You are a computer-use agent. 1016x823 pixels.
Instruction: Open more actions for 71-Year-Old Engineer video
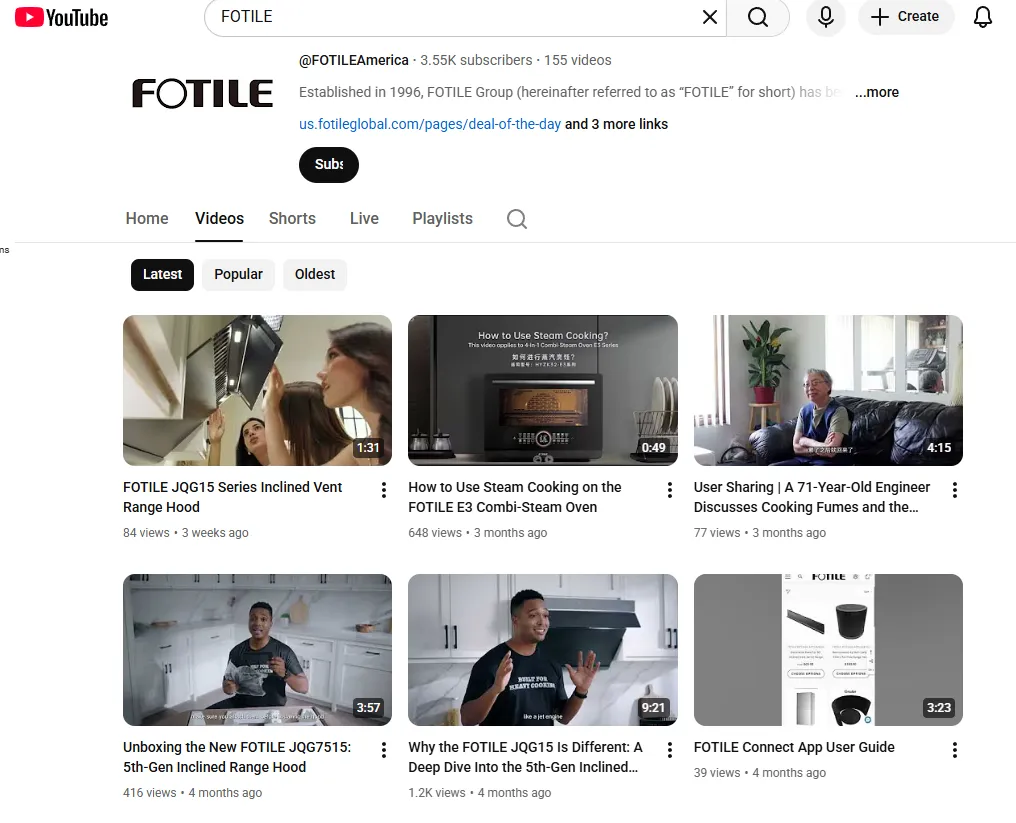954,490
